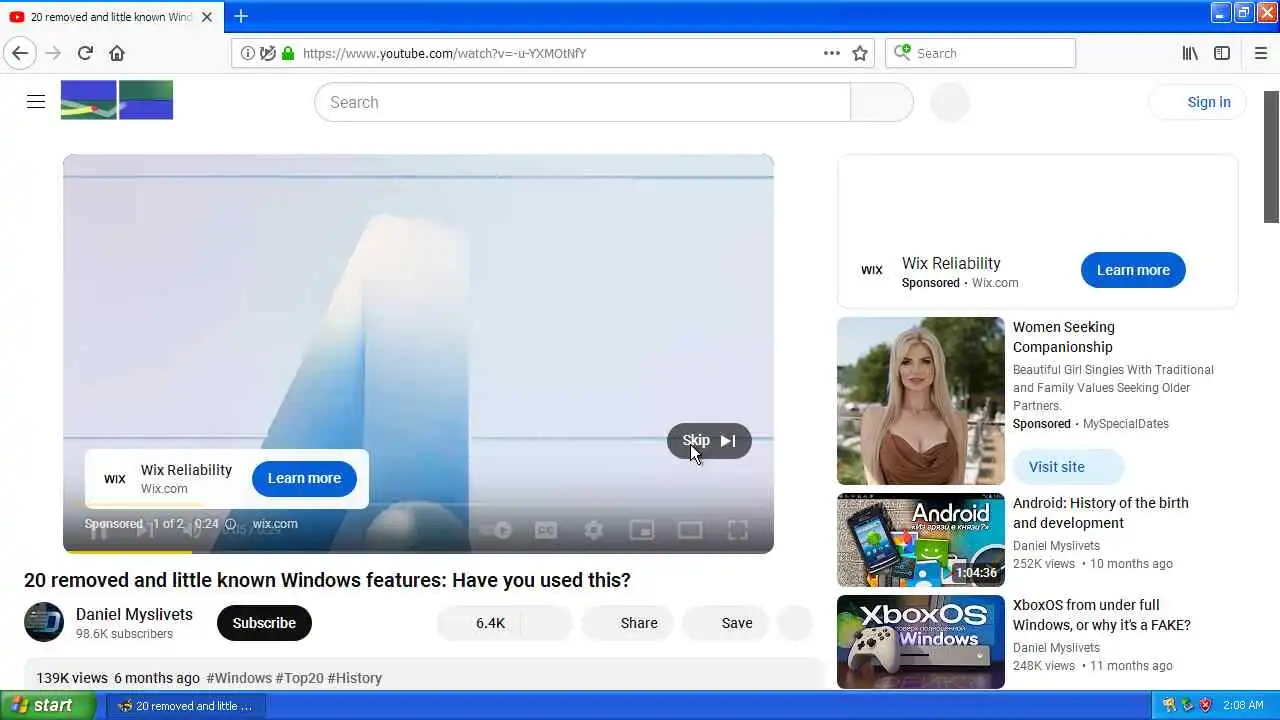Dislike the video
The image size is (1280, 720).
pos(547,623)
